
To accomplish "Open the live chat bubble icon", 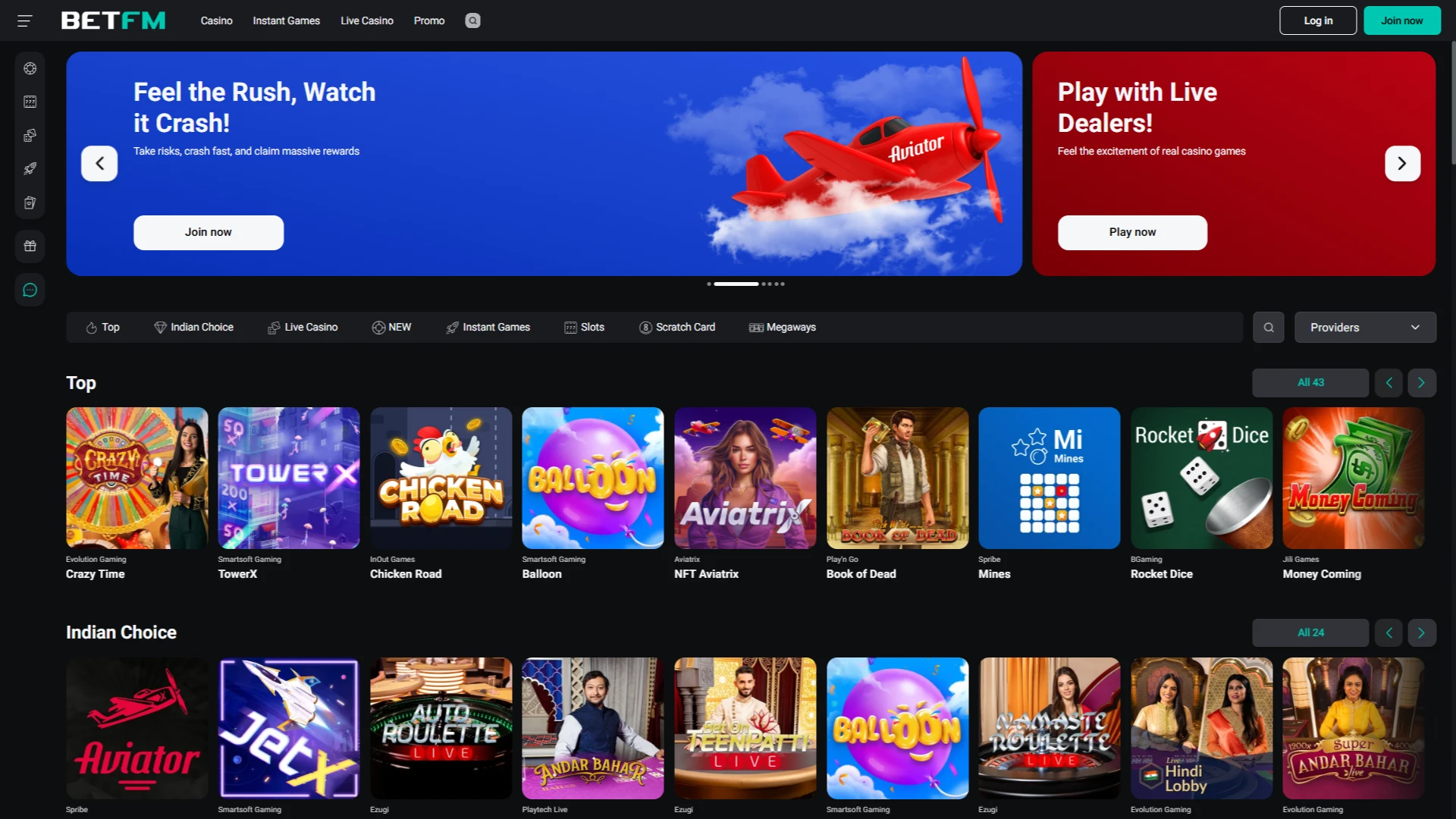I will [30, 290].
